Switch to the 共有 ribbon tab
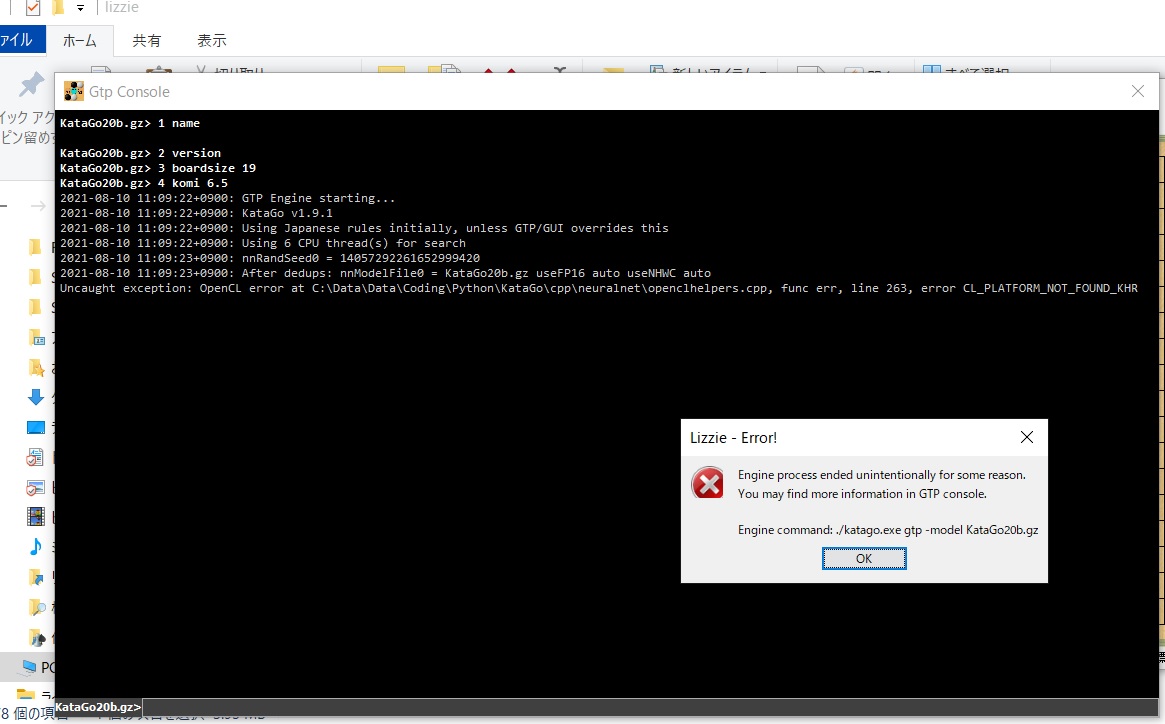Screen dimensions: 1165x724 click(x=146, y=41)
